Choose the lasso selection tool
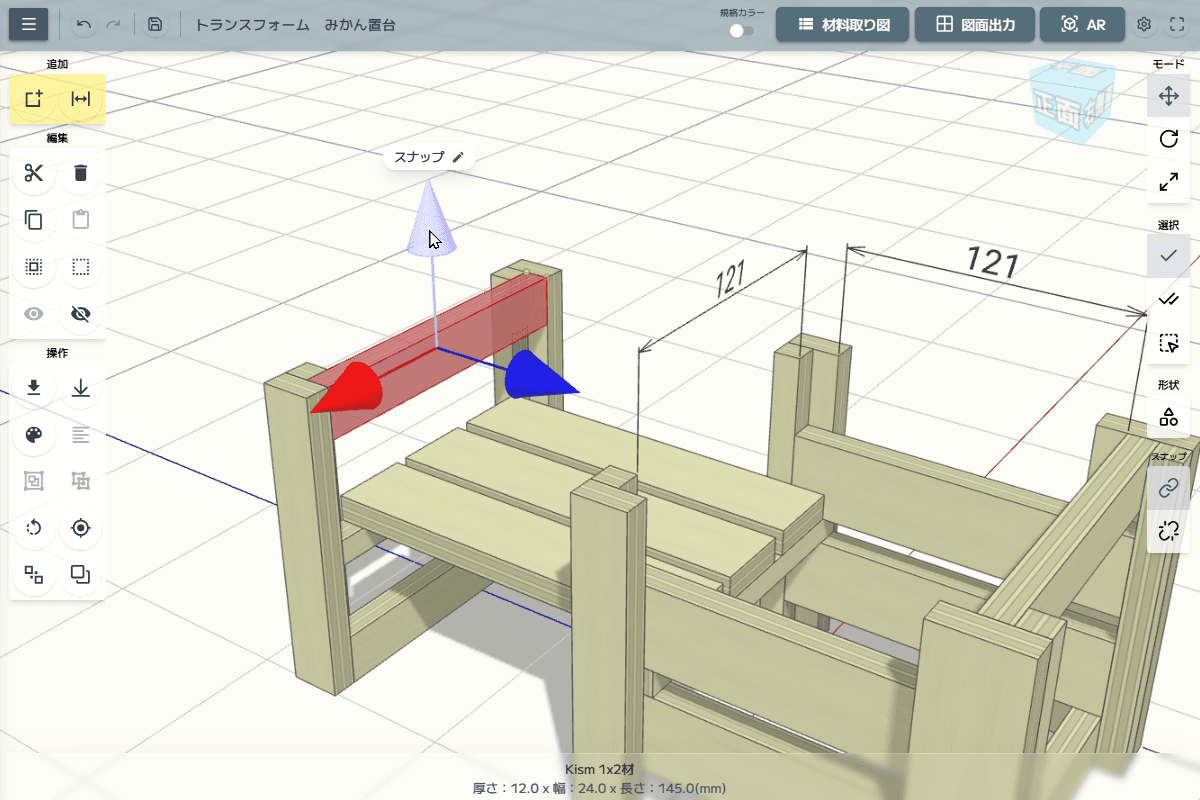This screenshot has width=1200, height=800. coord(1168,340)
